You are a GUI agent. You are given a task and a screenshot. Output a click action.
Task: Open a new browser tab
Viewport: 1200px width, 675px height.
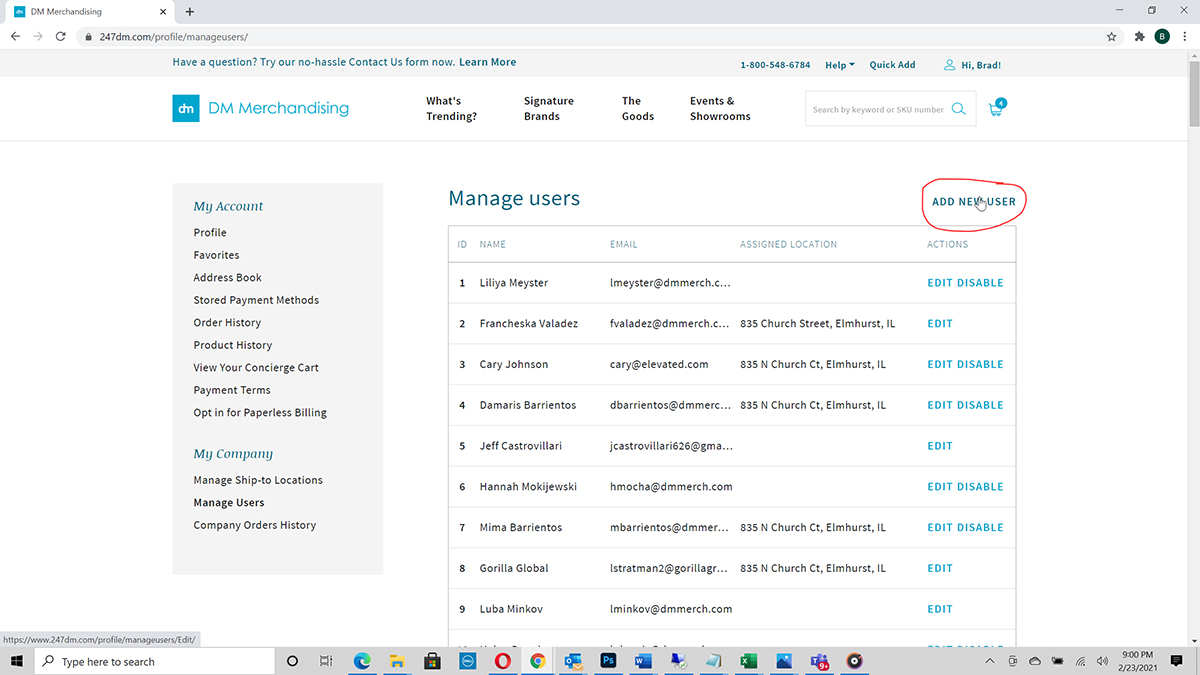tap(190, 11)
